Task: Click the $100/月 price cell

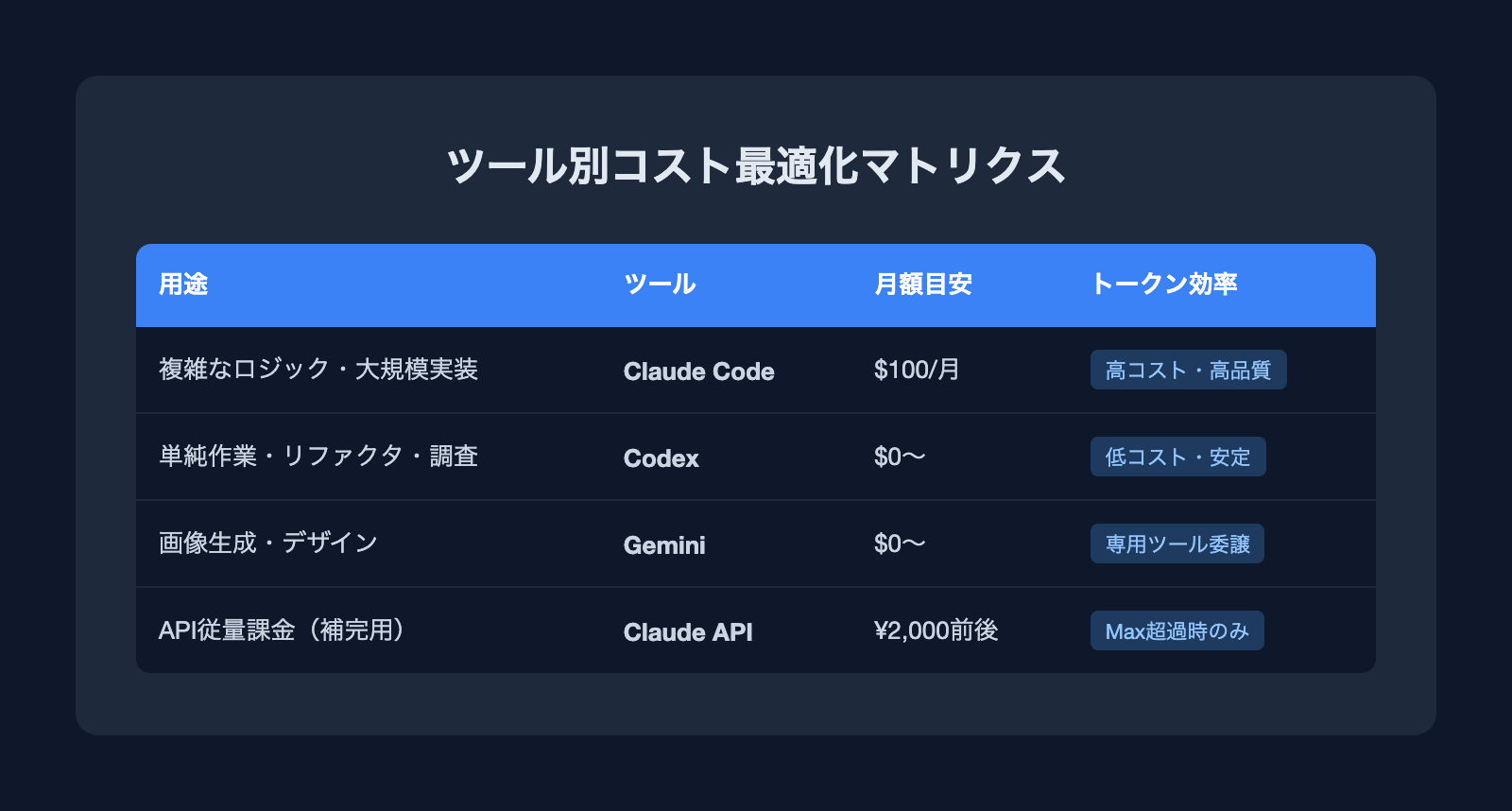Action: click(x=916, y=370)
